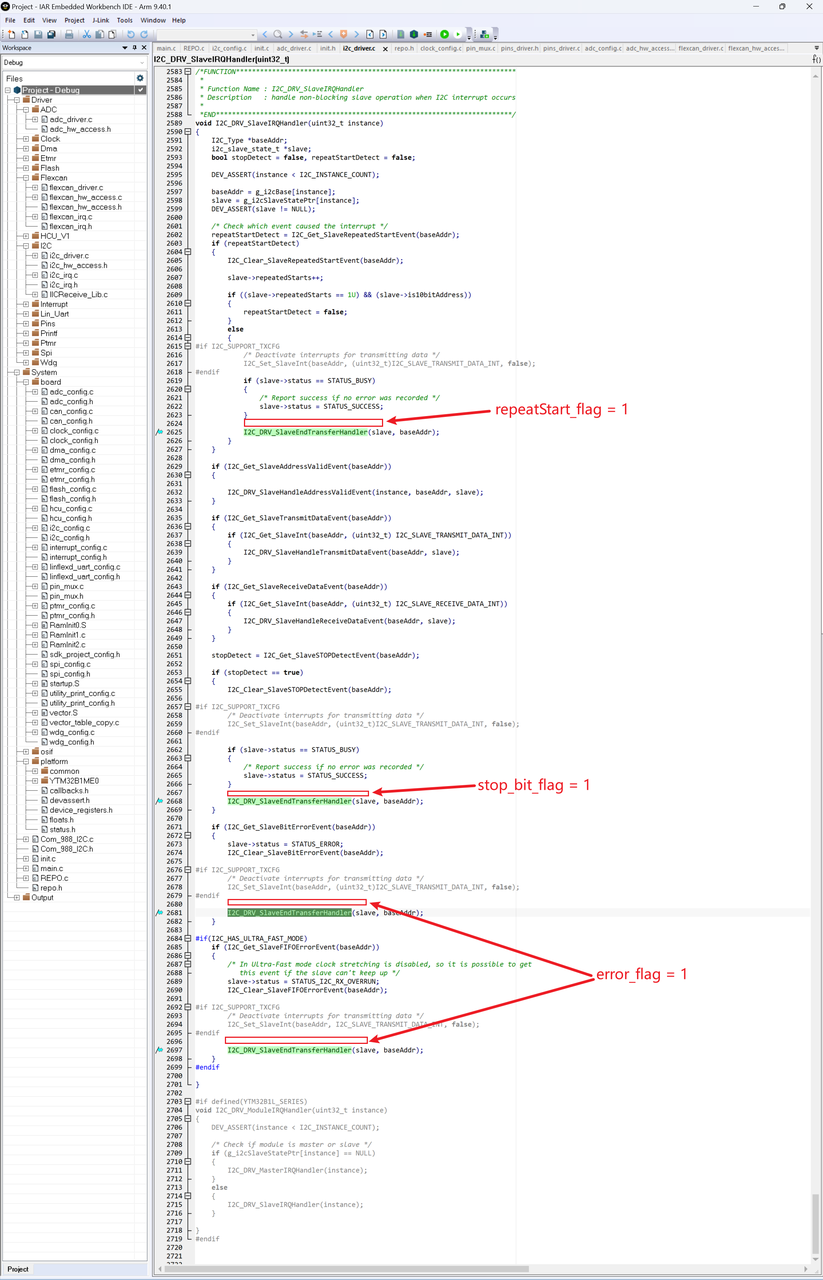Click the Cut scissors icon
The image size is (823, 1280).
[86, 34]
